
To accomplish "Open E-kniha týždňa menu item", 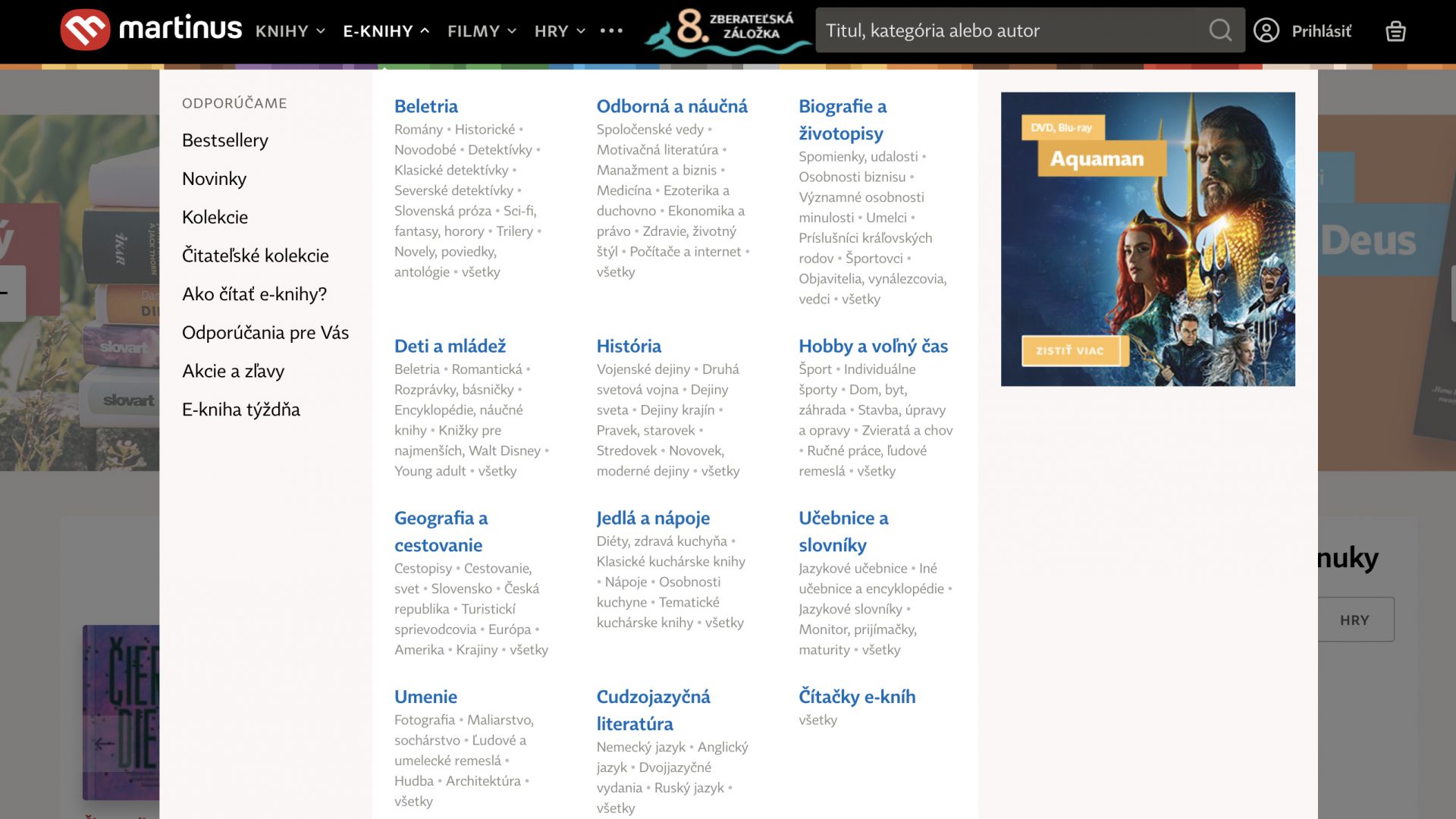I will (x=241, y=409).
